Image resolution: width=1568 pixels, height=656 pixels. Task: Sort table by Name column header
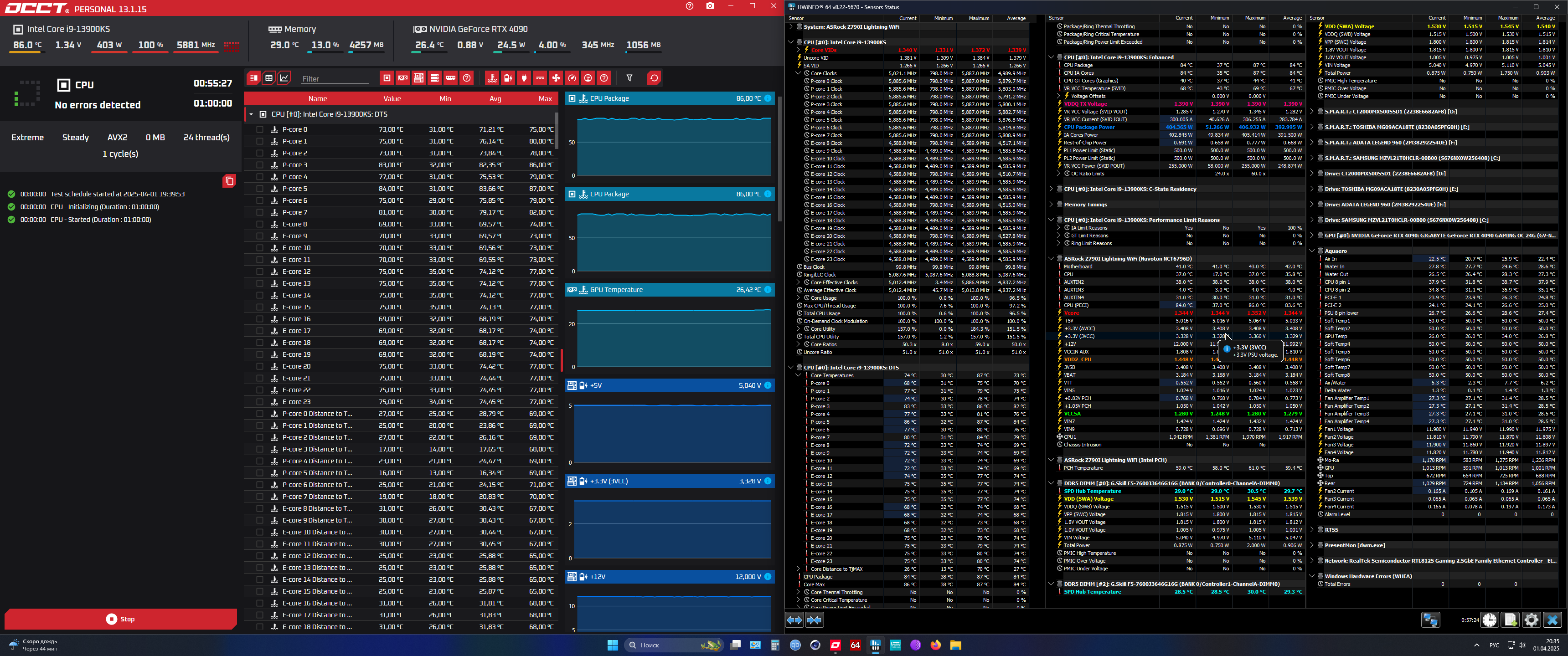317,98
